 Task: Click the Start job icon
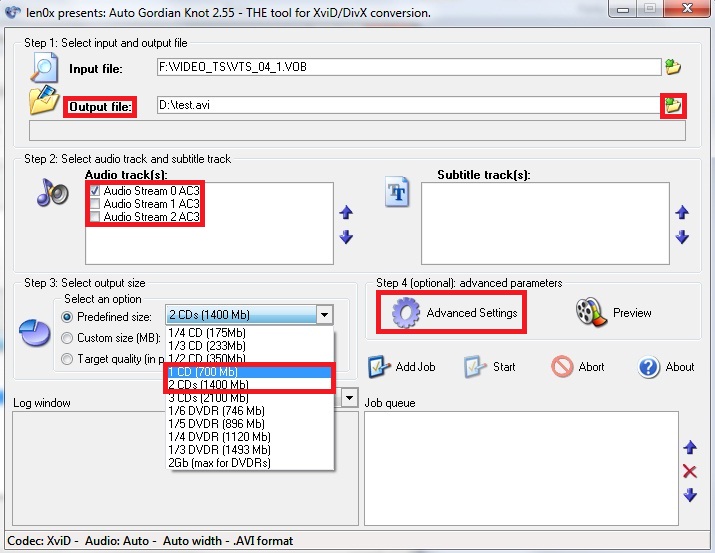point(475,367)
